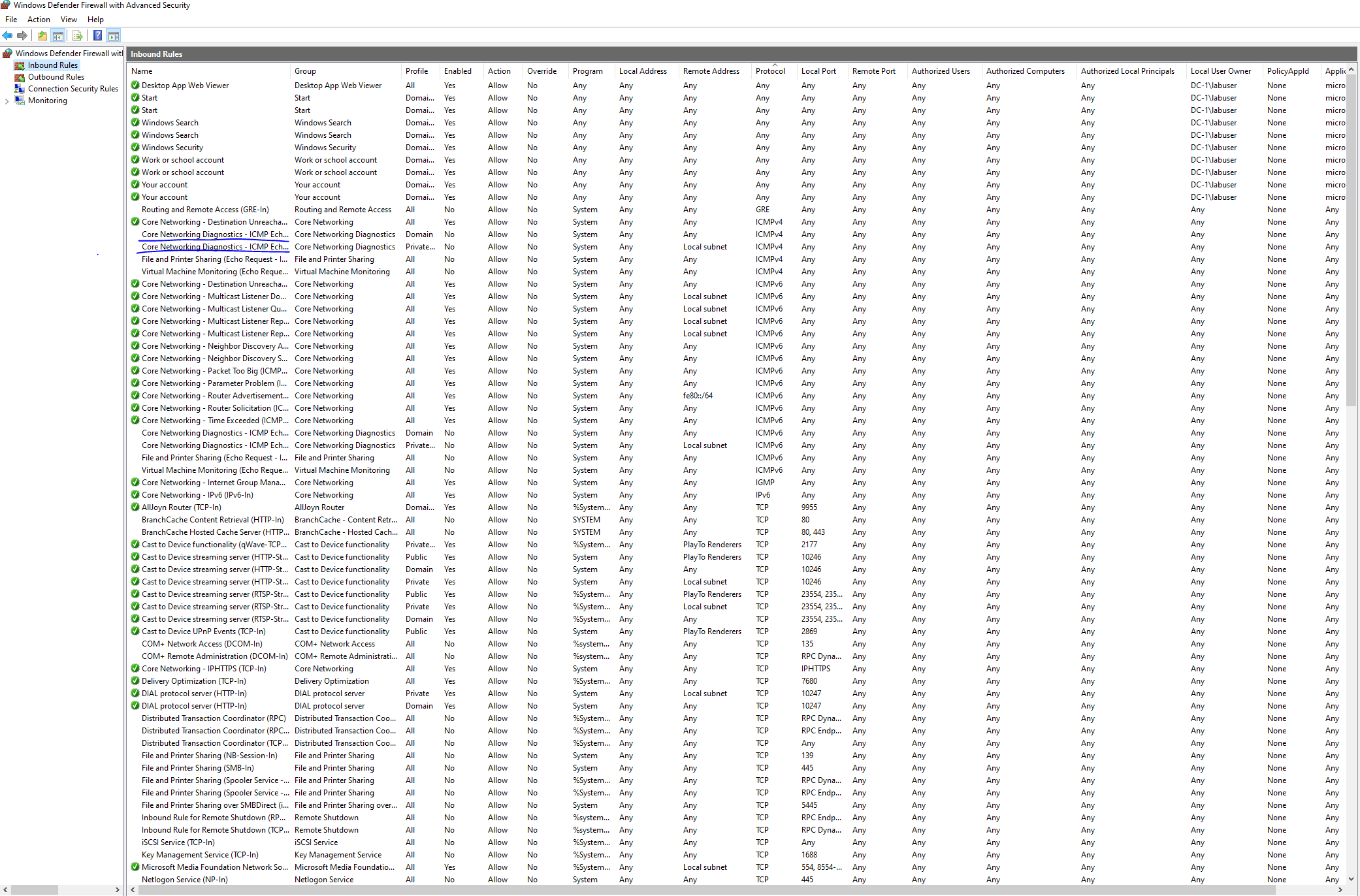Open the blue Help toolbar icon
1360x896 pixels.
tap(97, 36)
